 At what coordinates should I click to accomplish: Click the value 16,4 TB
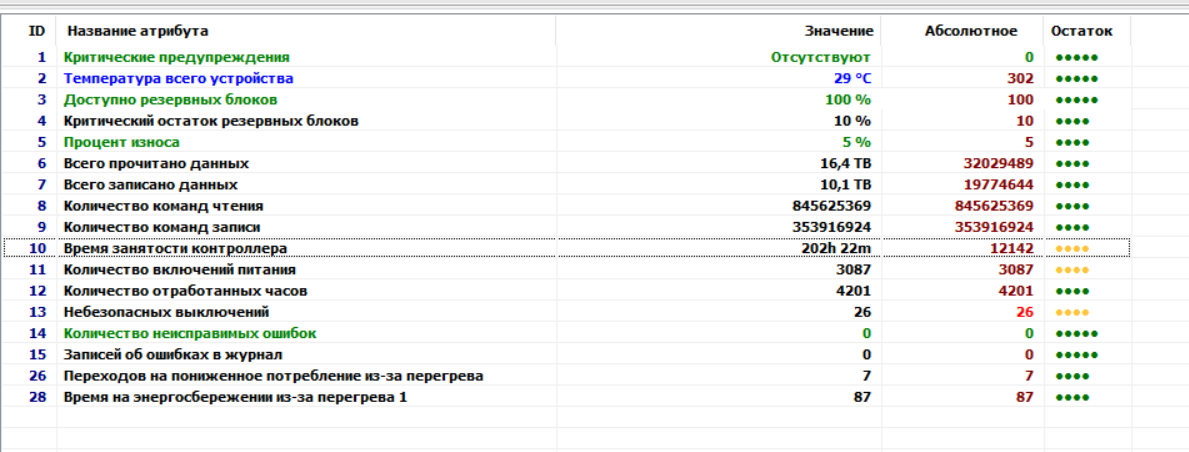[x=843, y=163]
